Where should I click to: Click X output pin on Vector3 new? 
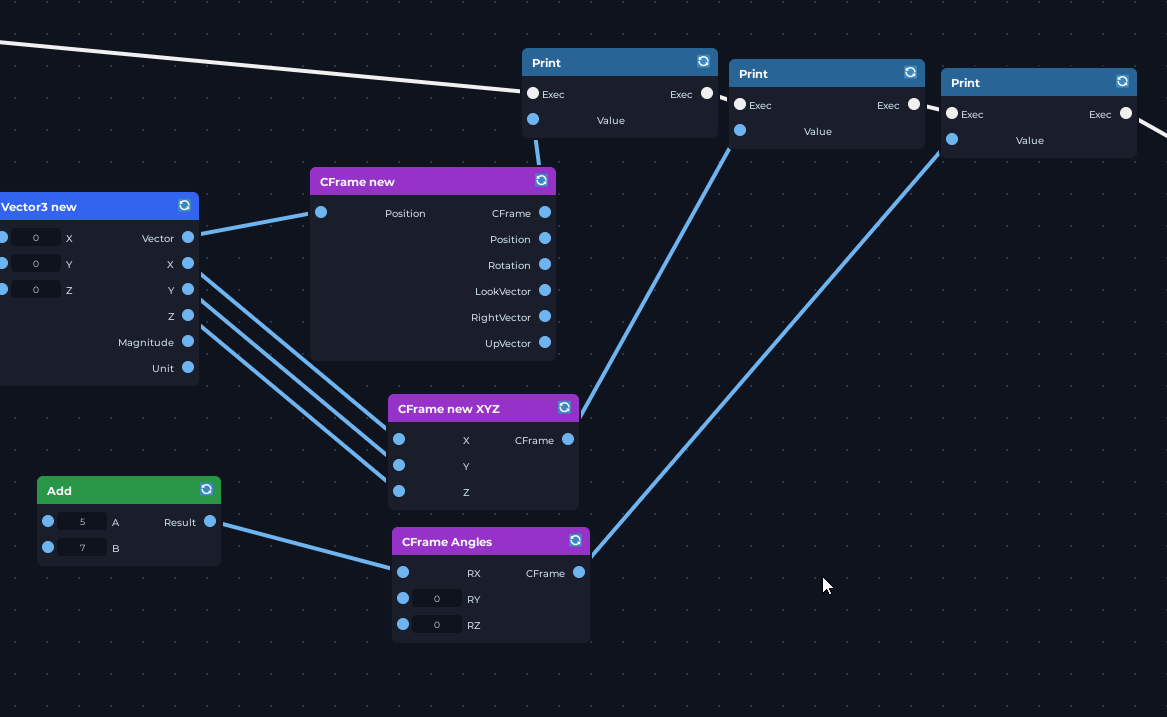188,264
